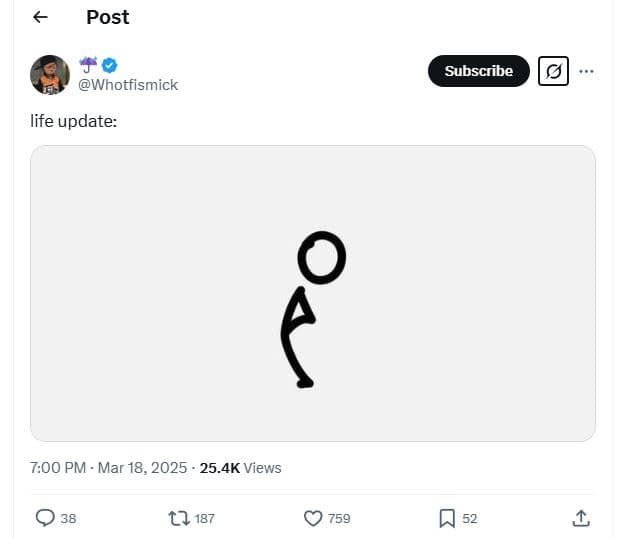
Task: Bookmark the post with the bookmark icon
Action: [x=447, y=518]
